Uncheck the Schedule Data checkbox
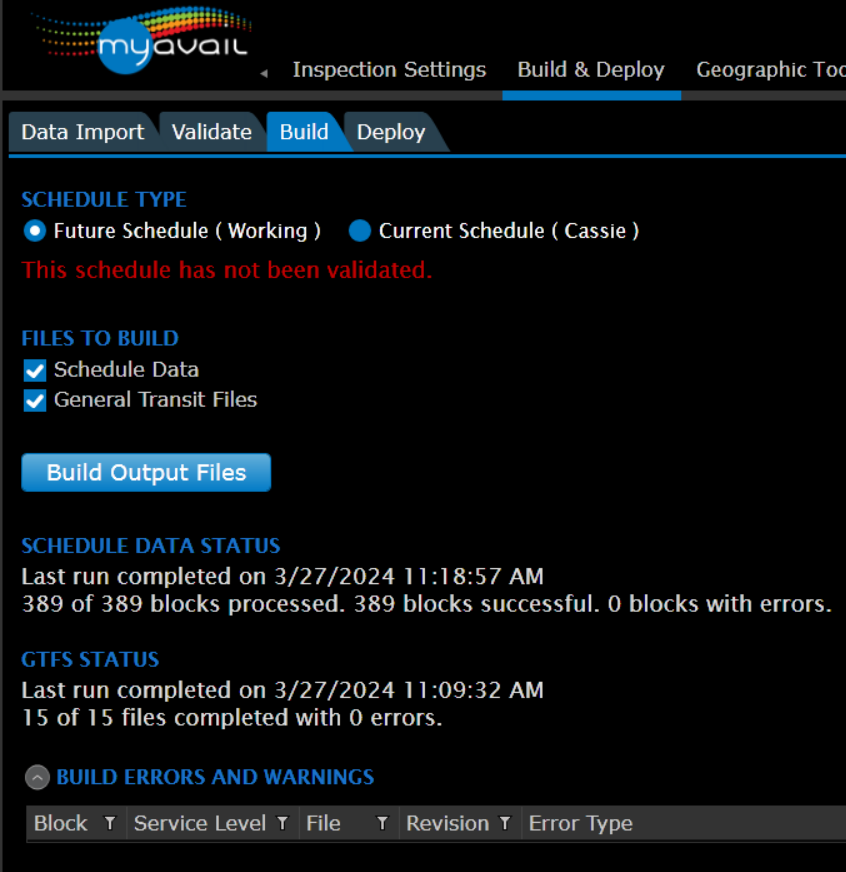 point(35,371)
